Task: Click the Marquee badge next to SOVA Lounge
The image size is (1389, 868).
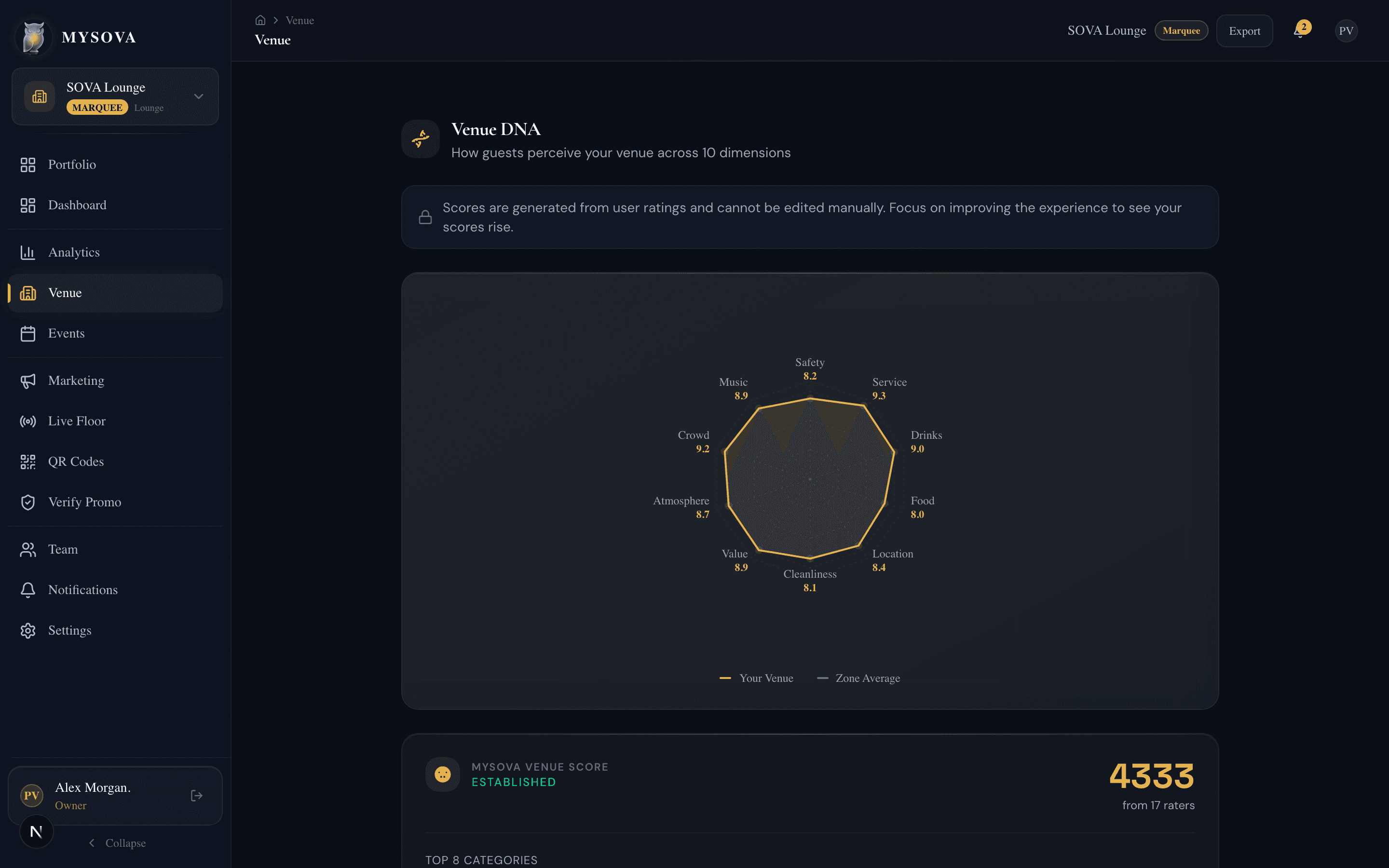Action: [x=1181, y=30]
